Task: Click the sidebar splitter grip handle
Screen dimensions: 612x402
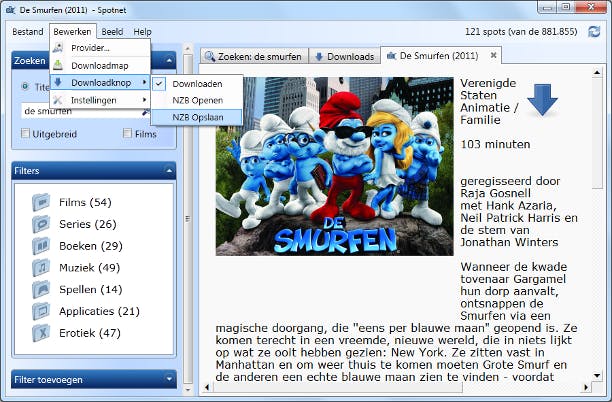Action: coord(188,219)
